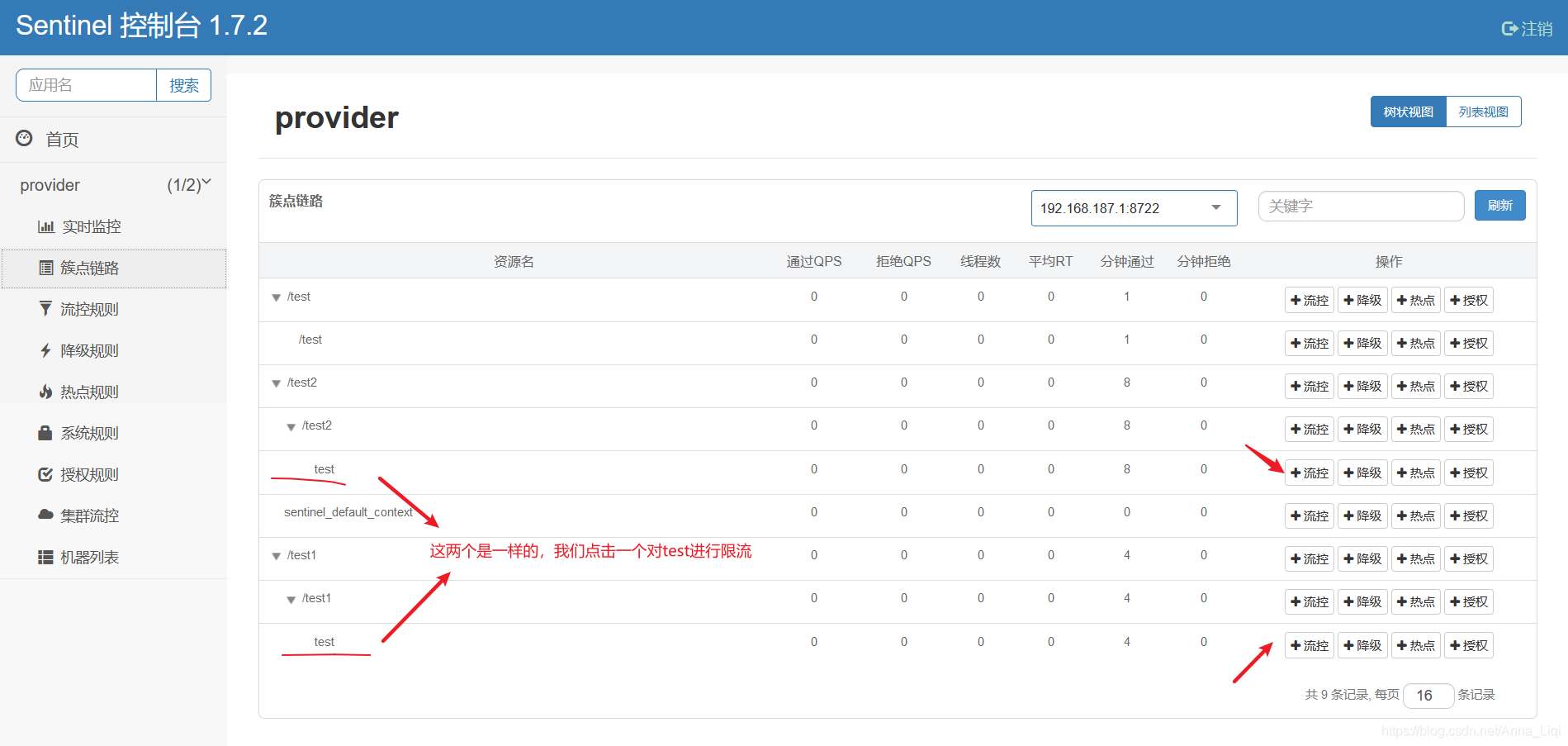The image size is (1568, 746).
Task: Collapse the provider app menu (1/2)
Action: point(114,185)
